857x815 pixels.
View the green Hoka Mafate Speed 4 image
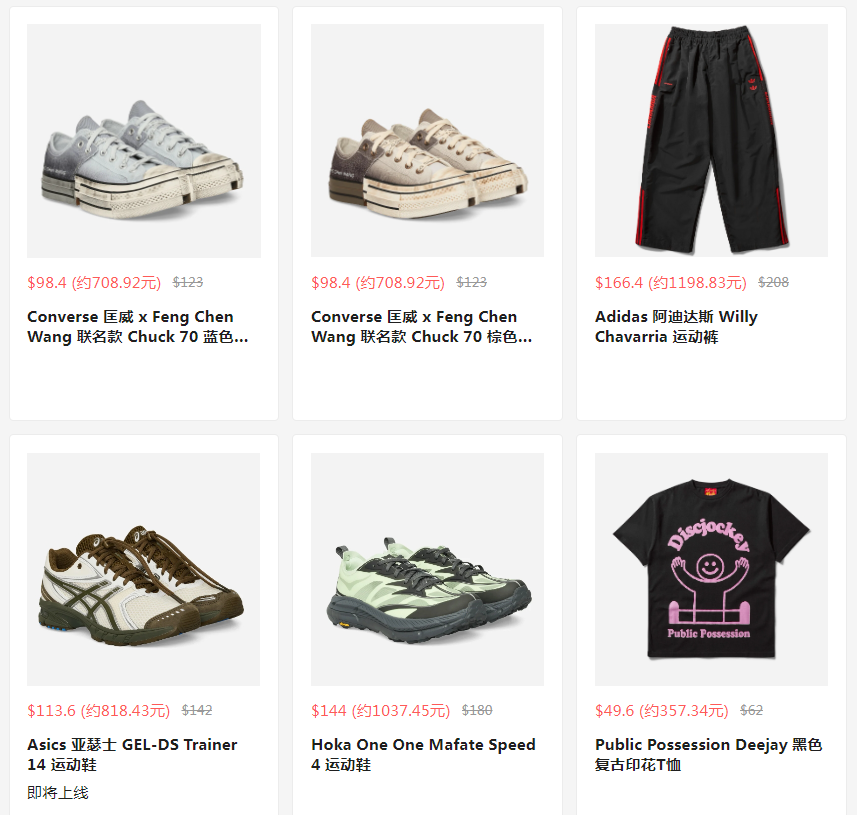pyautogui.click(x=427, y=569)
